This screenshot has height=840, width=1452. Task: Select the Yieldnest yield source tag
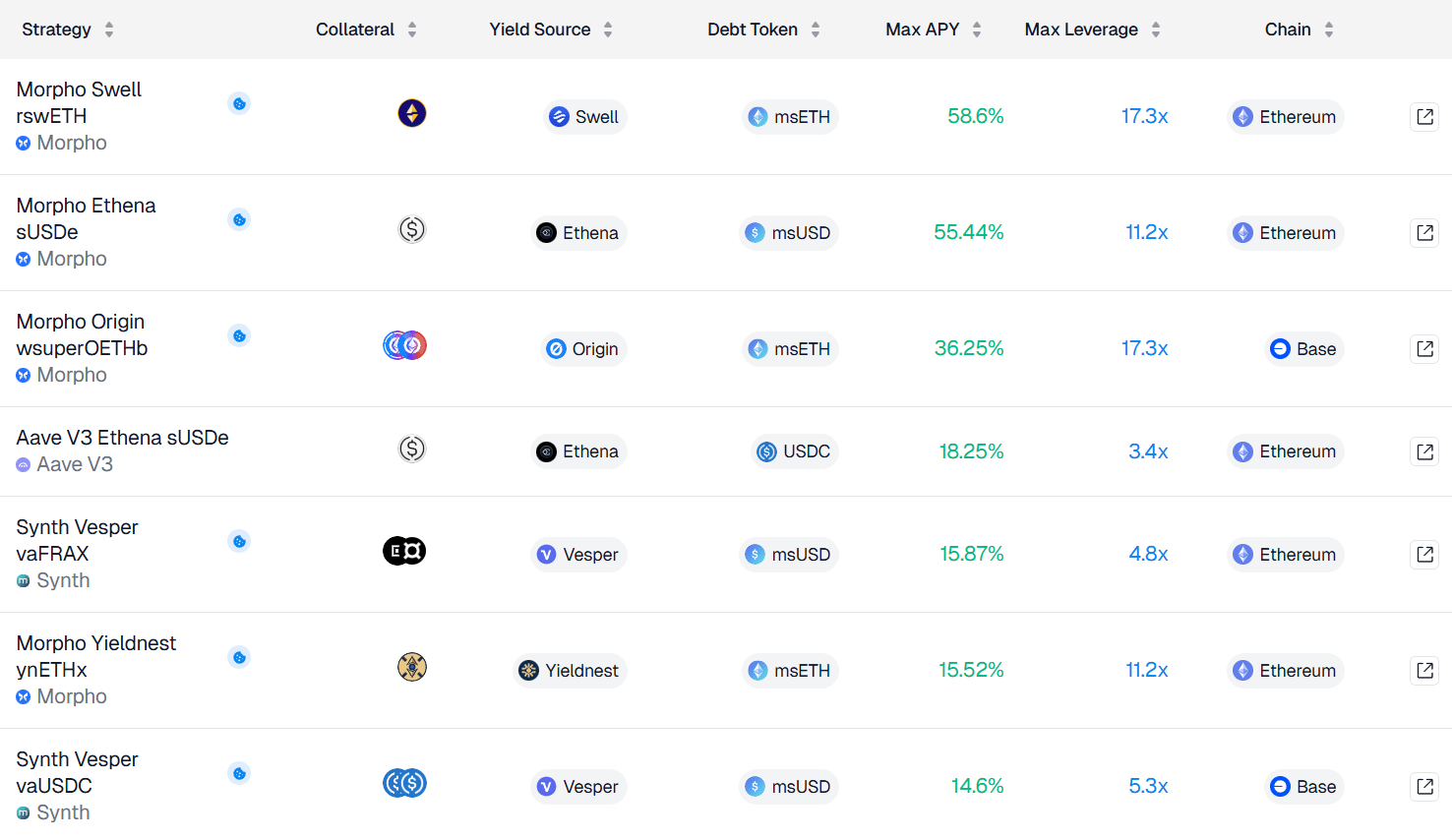(570, 671)
